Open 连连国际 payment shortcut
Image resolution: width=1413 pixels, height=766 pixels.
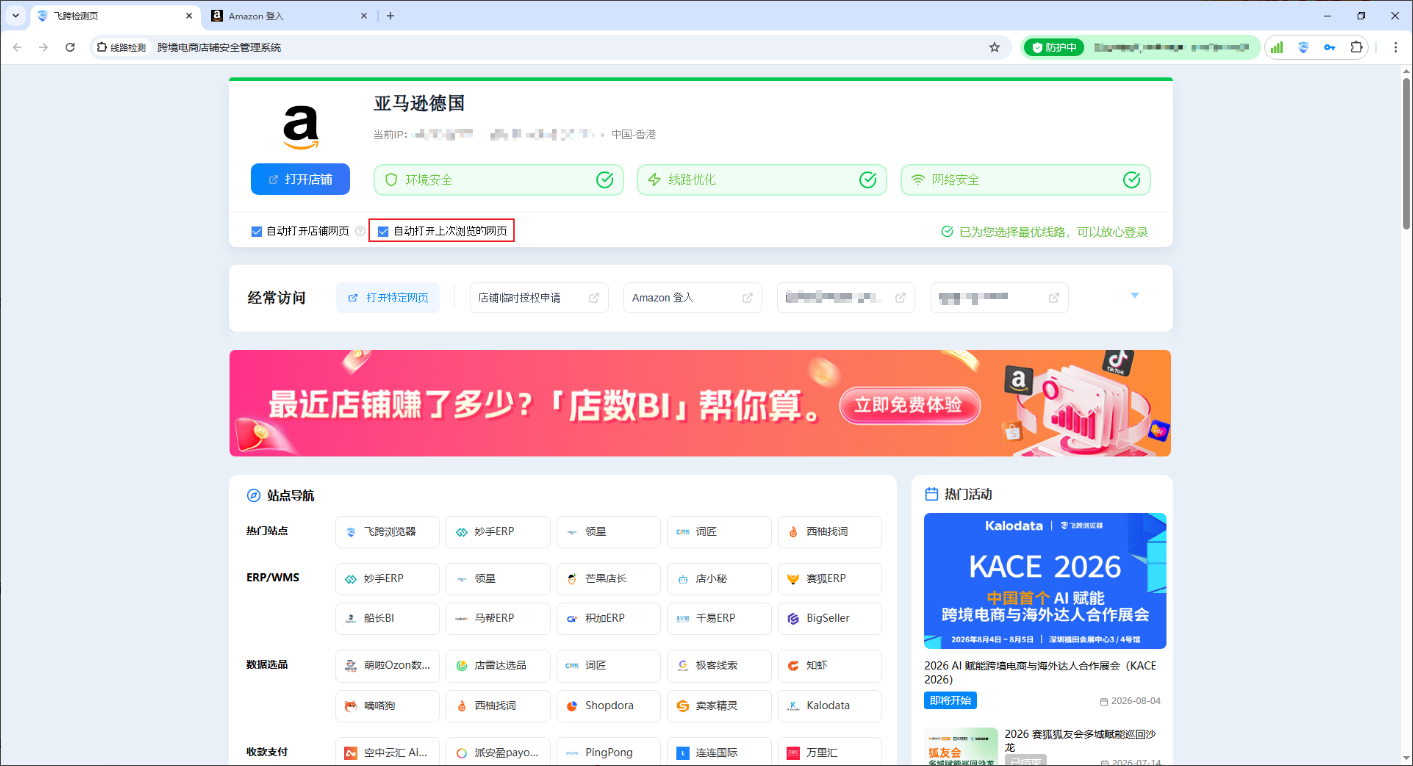tap(719, 752)
